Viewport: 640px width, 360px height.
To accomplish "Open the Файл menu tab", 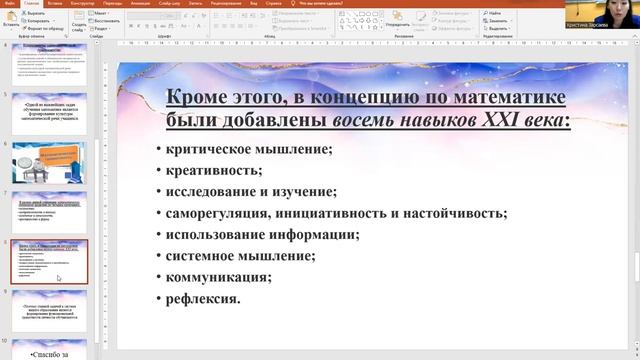I will point(10,3).
